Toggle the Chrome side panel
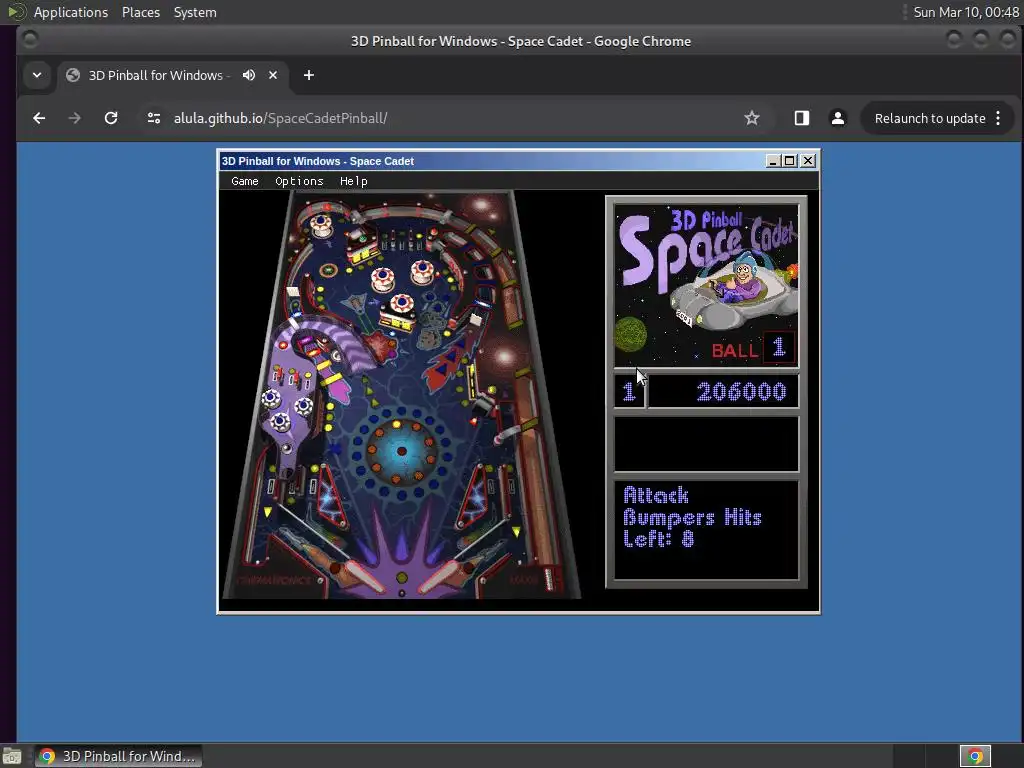1024x768 pixels. tap(802, 118)
